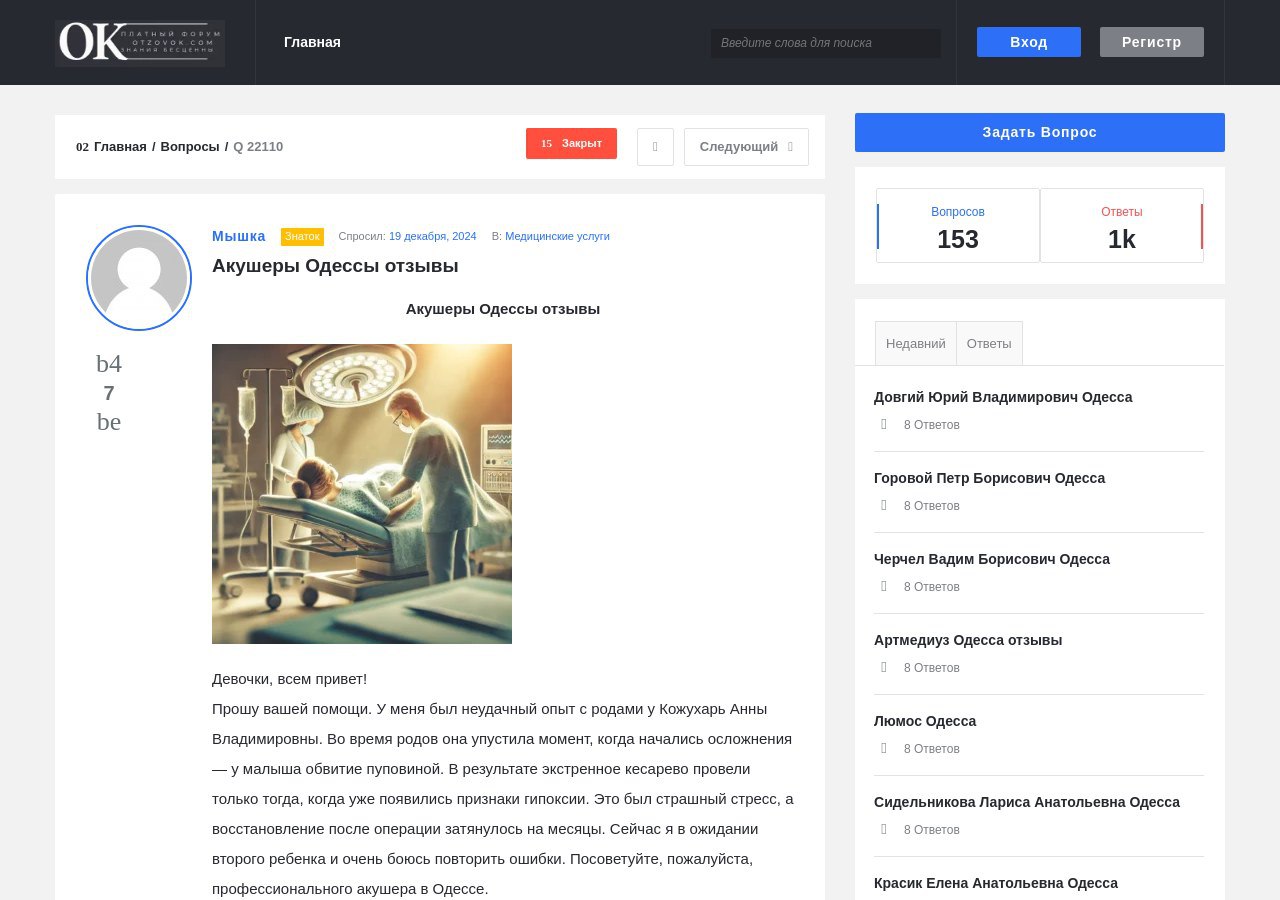Image resolution: width=1280 pixels, height=900 pixels.
Task: Switch to the Недавний tab
Action: 915,343
